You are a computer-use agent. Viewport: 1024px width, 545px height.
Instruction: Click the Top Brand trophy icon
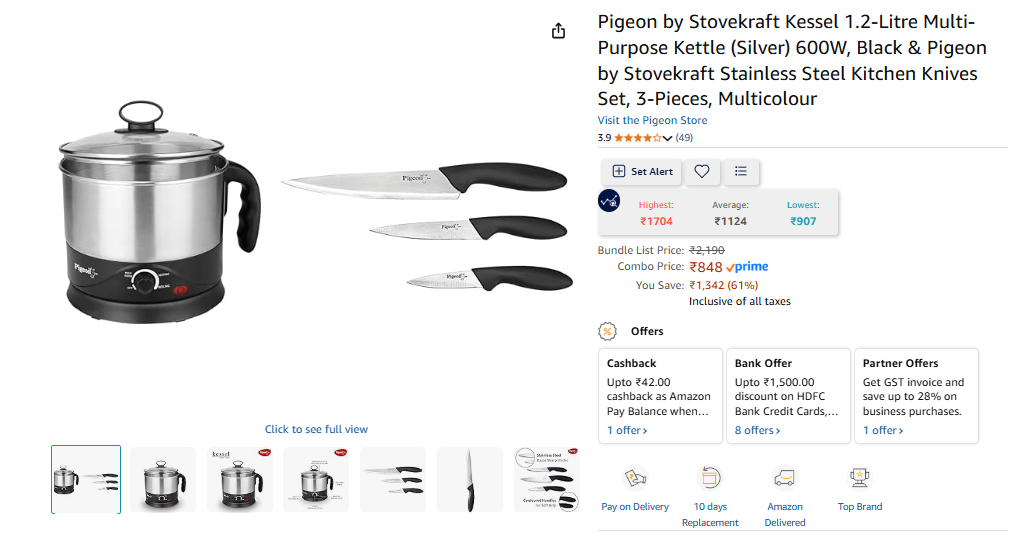[860, 478]
